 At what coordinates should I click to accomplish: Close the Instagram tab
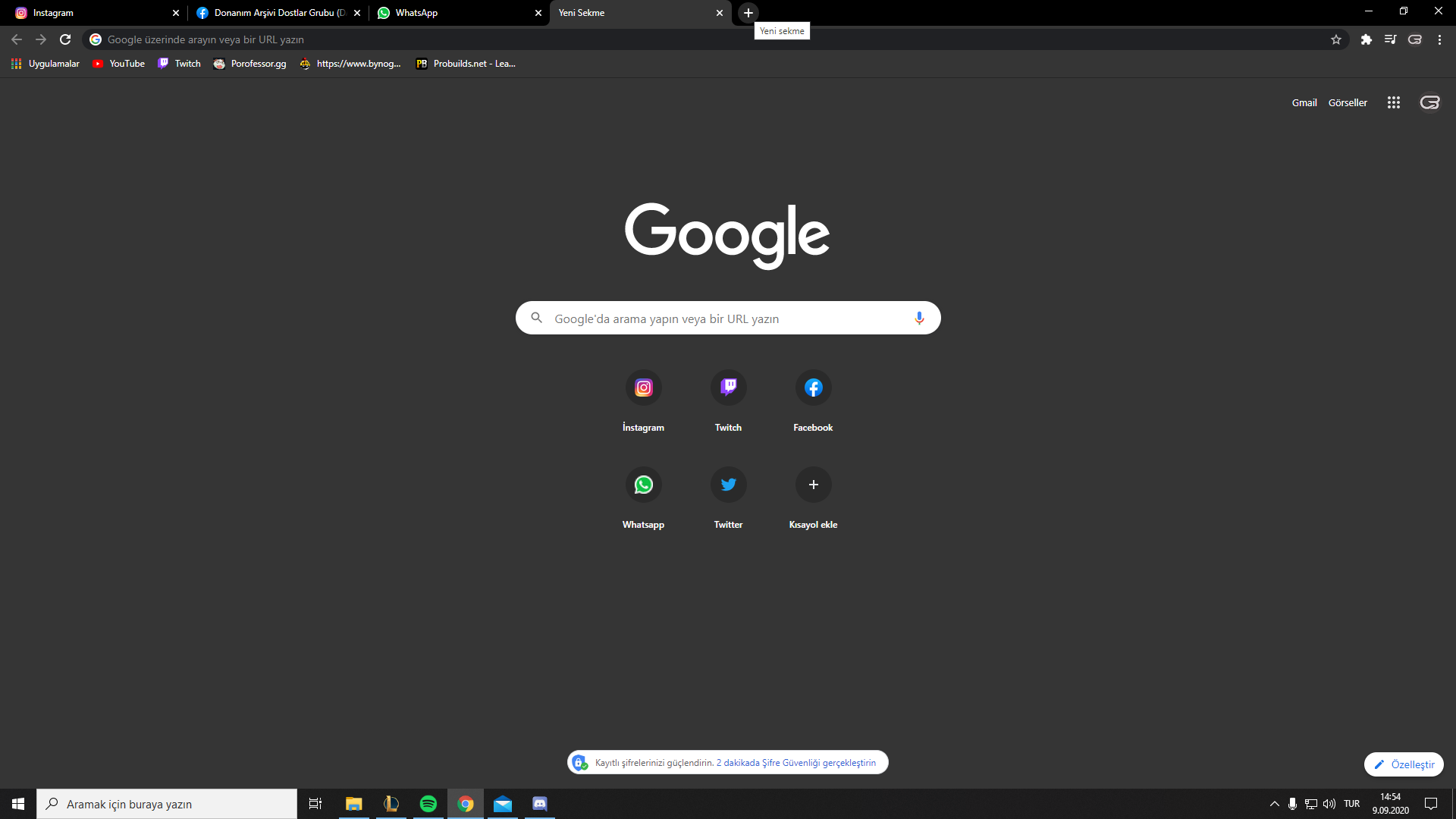[176, 13]
